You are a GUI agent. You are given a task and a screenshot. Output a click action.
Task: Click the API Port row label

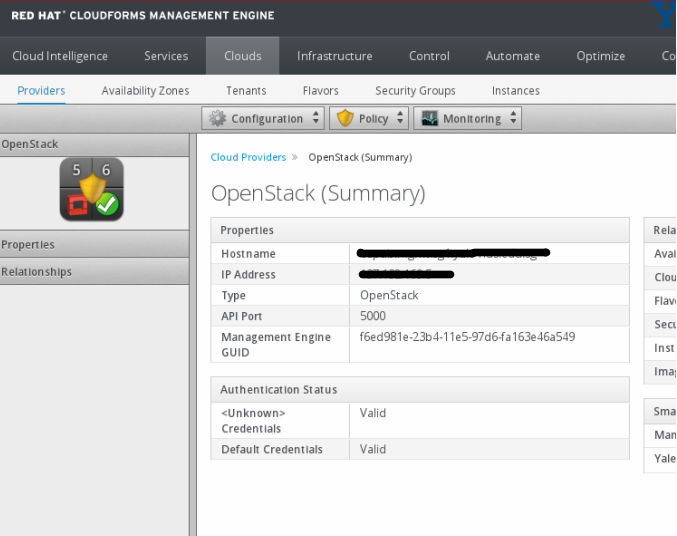click(x=241, y=316)
